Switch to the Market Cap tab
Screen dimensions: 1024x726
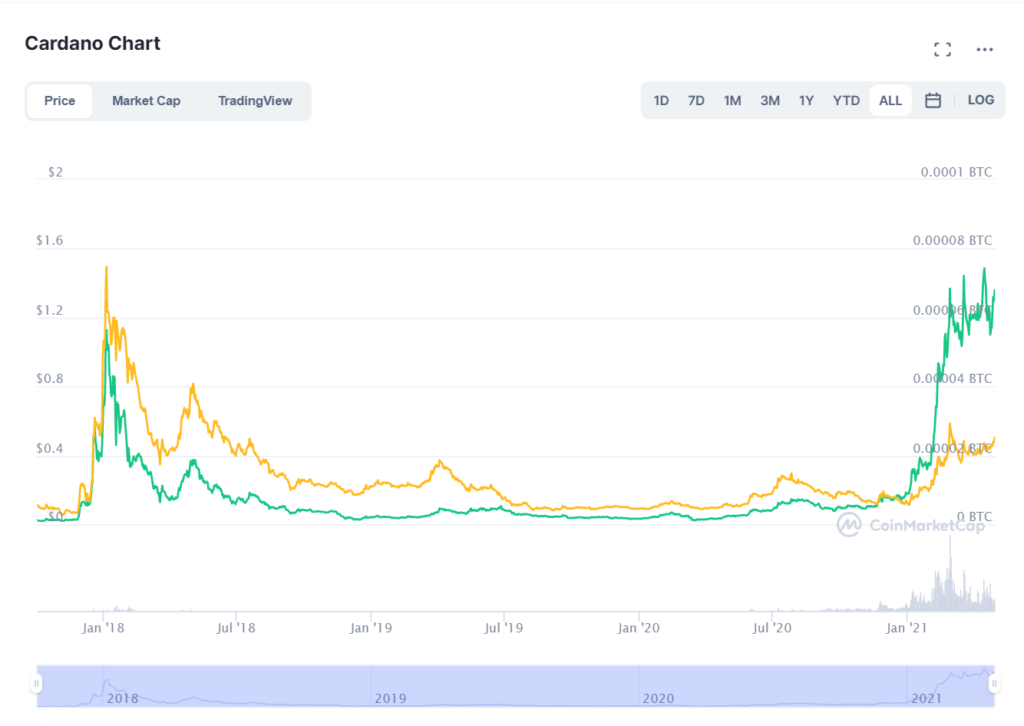click(x=146, y=101)
